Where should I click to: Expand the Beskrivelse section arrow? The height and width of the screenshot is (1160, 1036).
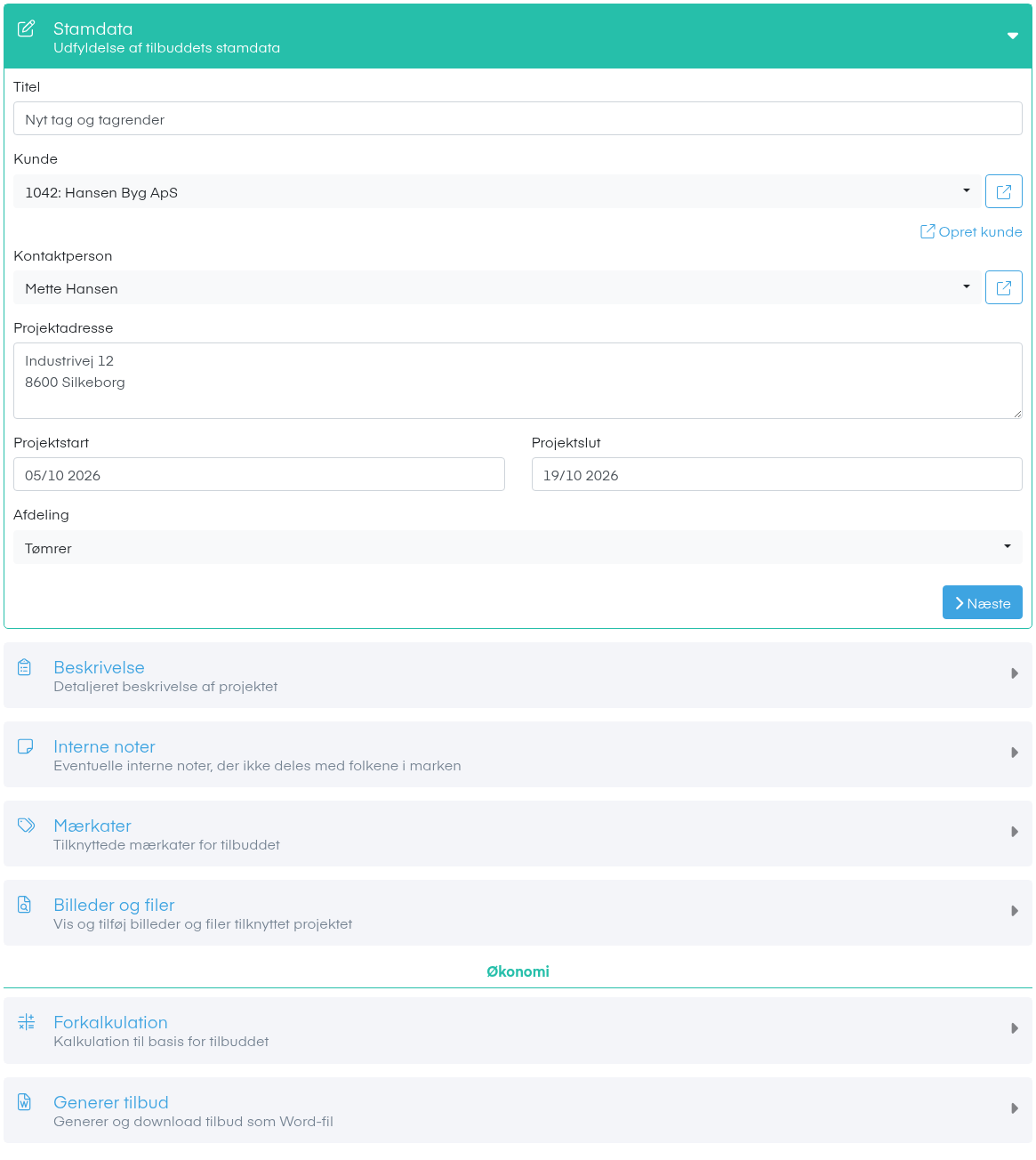1015,673
